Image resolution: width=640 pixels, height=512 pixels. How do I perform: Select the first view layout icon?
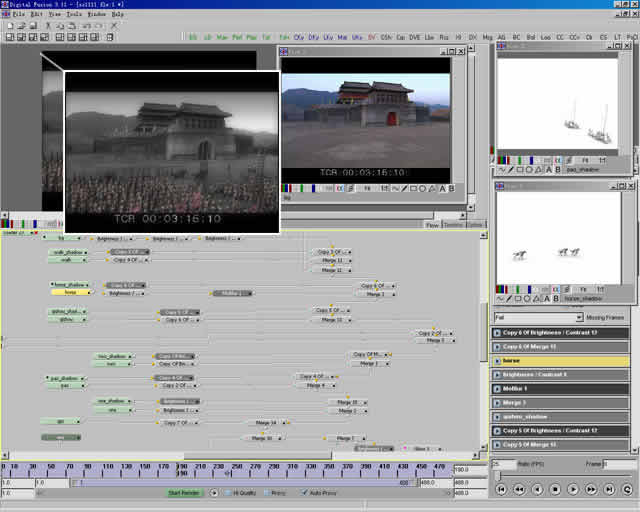click(x=10, y=37)
